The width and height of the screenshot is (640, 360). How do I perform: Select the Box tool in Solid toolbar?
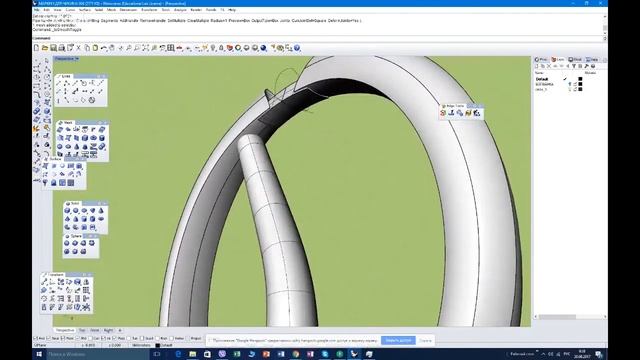(67, 211)
